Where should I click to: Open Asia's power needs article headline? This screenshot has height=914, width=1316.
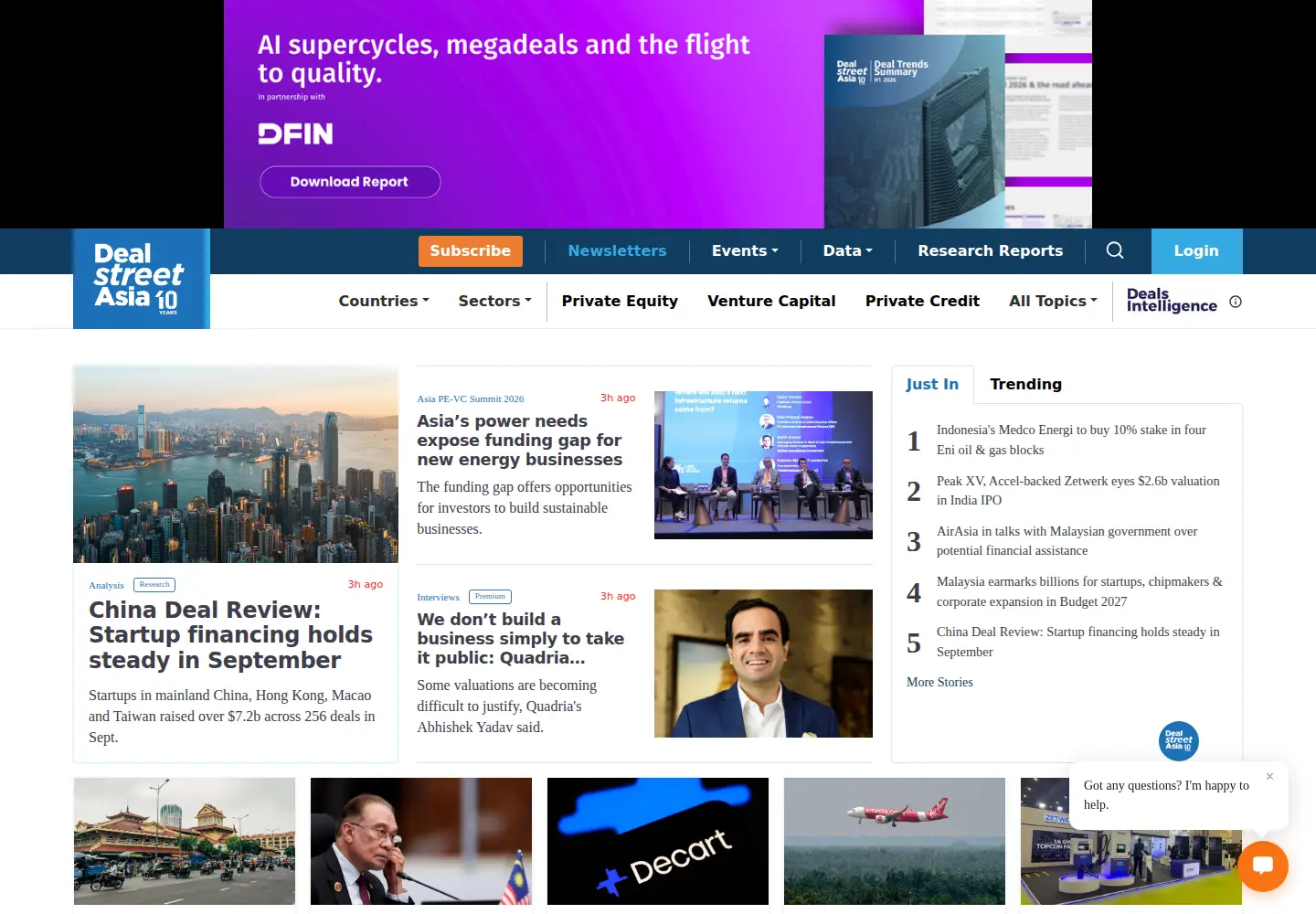coord(520,441)
